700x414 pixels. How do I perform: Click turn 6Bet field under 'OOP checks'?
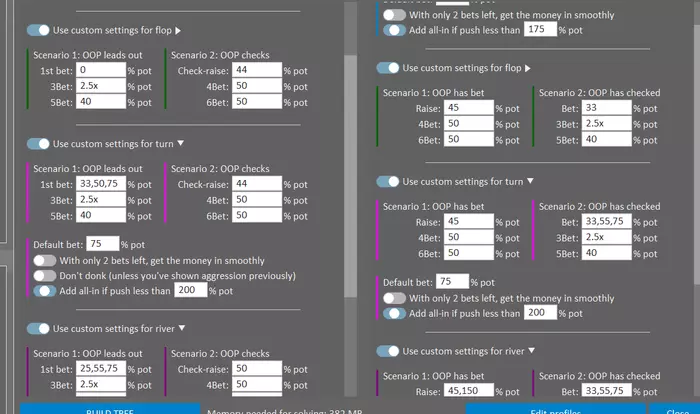click(x=257, y=215)
